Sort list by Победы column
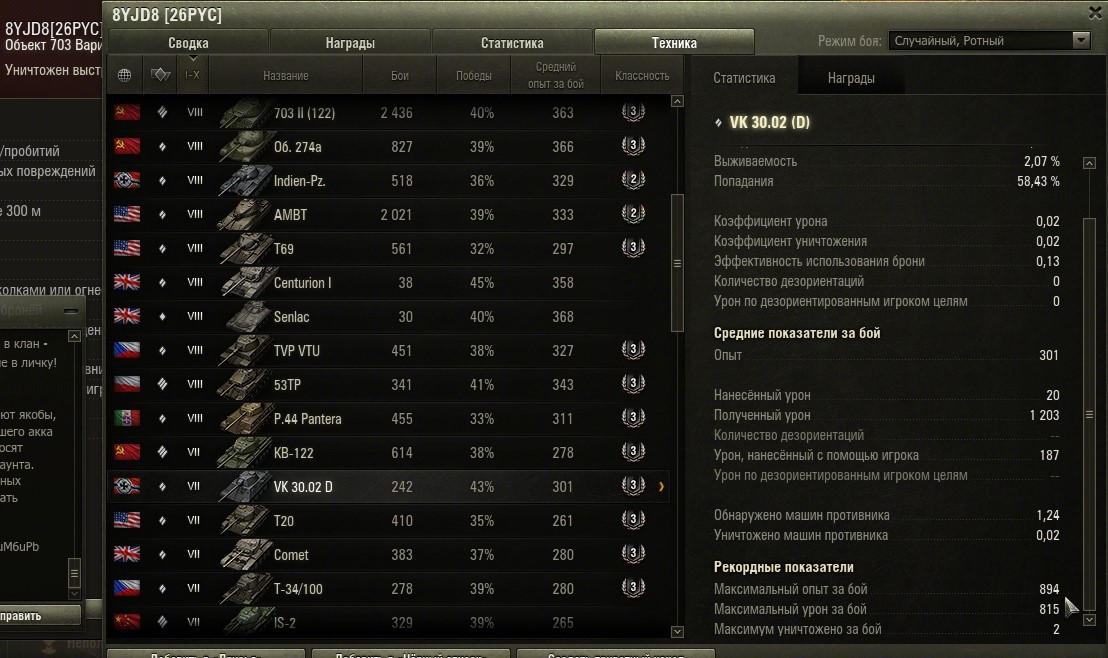Screen dimensions: 1108x658 pyautogui.click(x=473, y=75)
